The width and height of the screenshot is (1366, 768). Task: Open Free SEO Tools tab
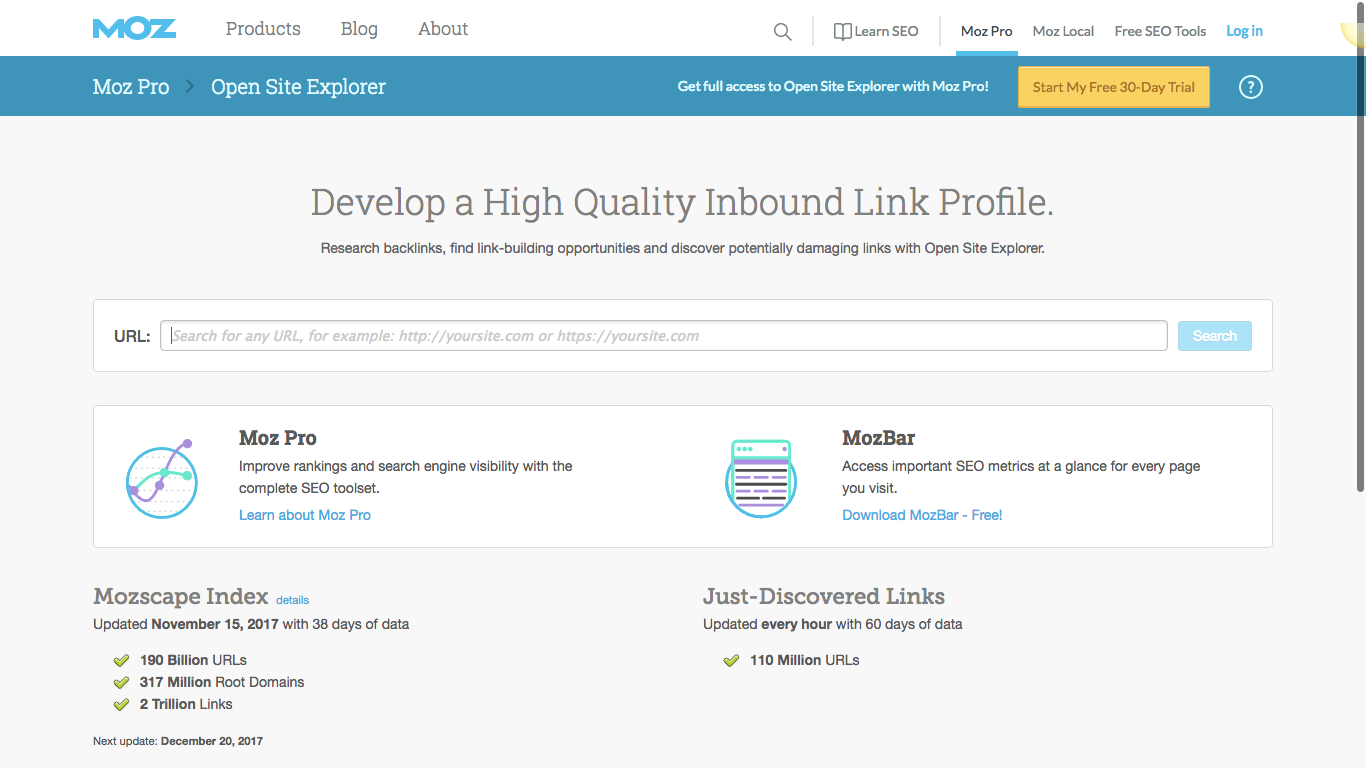pyautogui.click(x=1160, y=31)
